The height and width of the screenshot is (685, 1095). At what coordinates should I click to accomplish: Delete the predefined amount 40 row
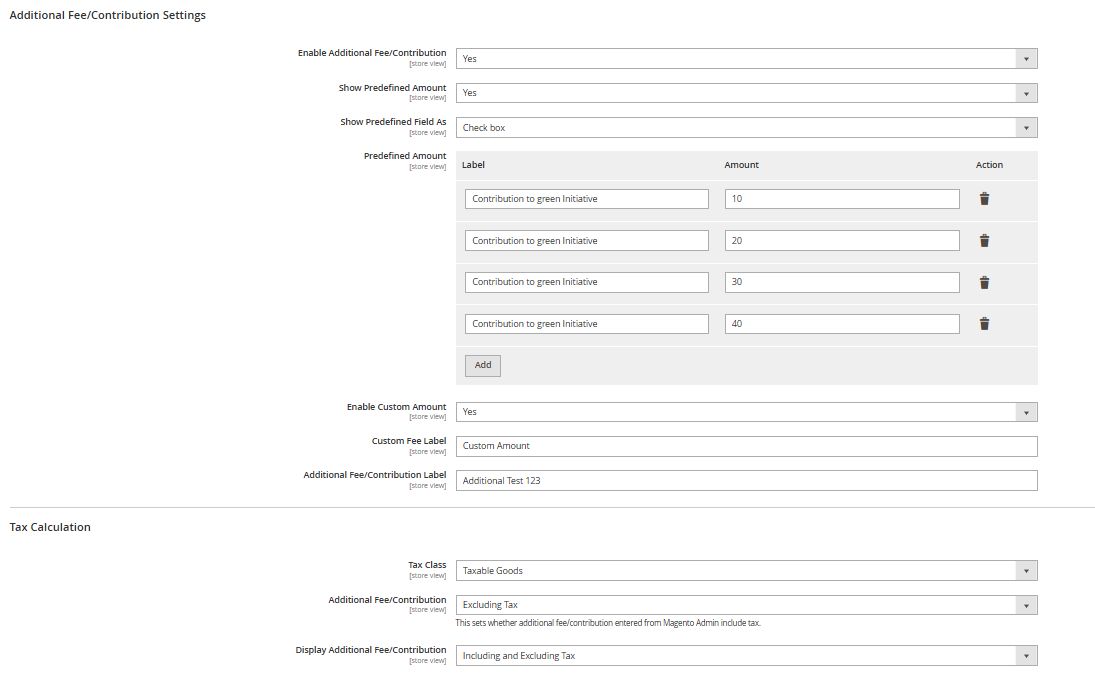click(984, 324)
